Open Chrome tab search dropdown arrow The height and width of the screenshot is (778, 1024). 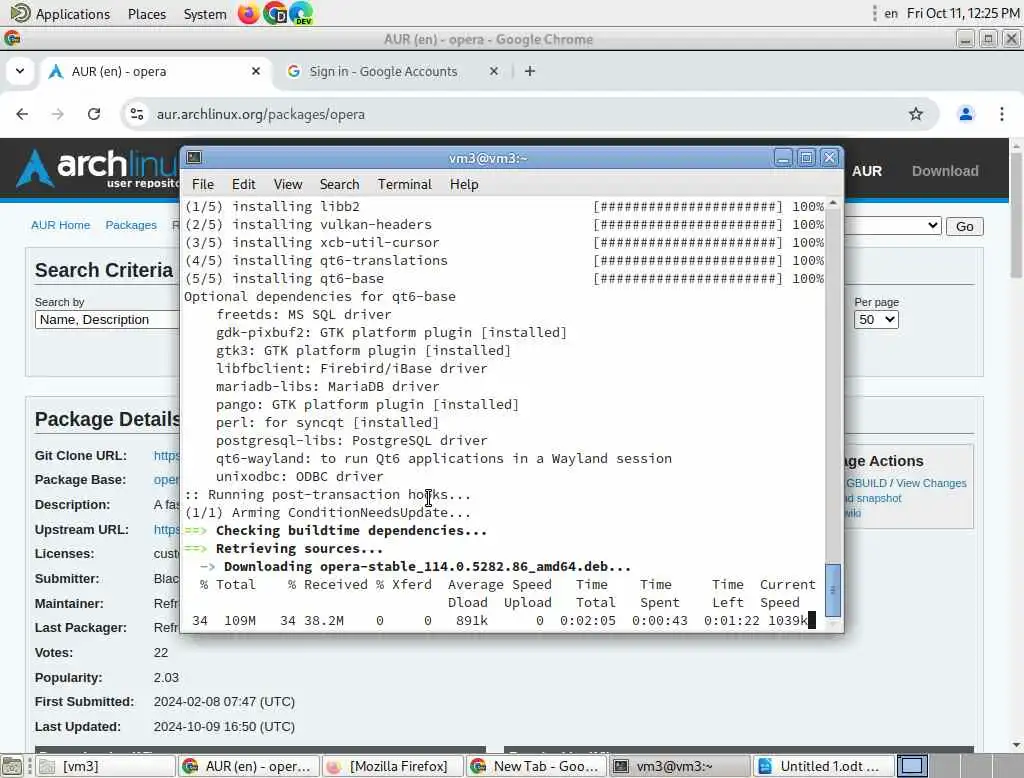[20, 71]
